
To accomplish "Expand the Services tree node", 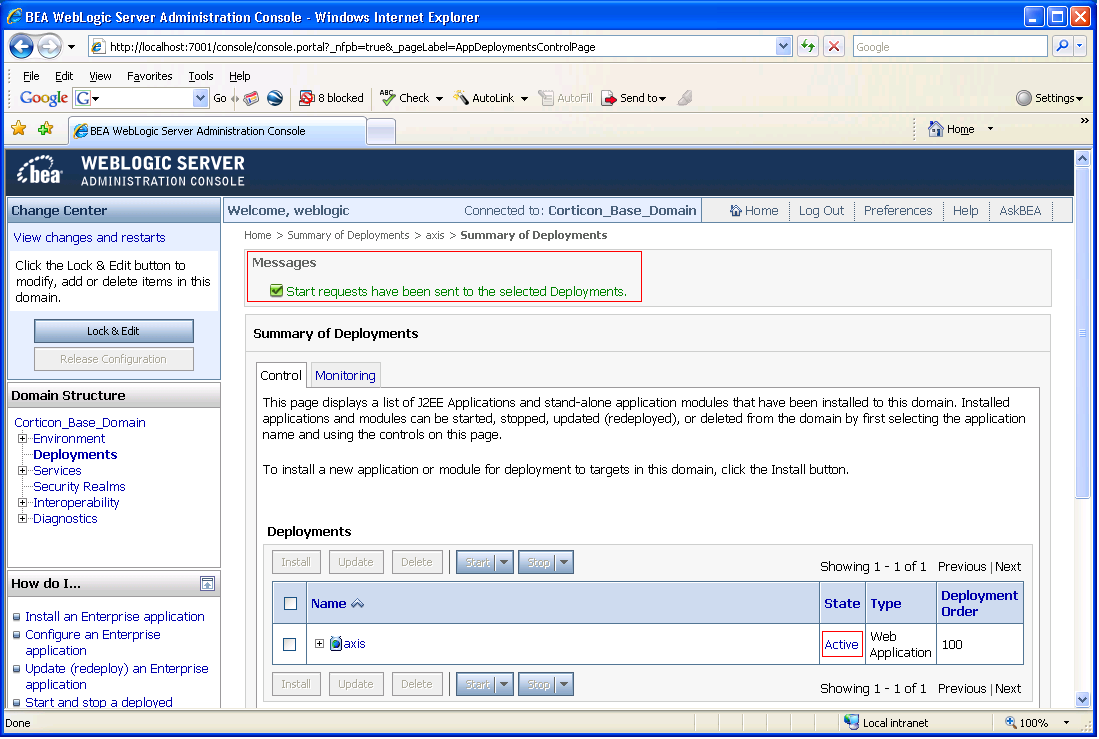I will 22,471.
